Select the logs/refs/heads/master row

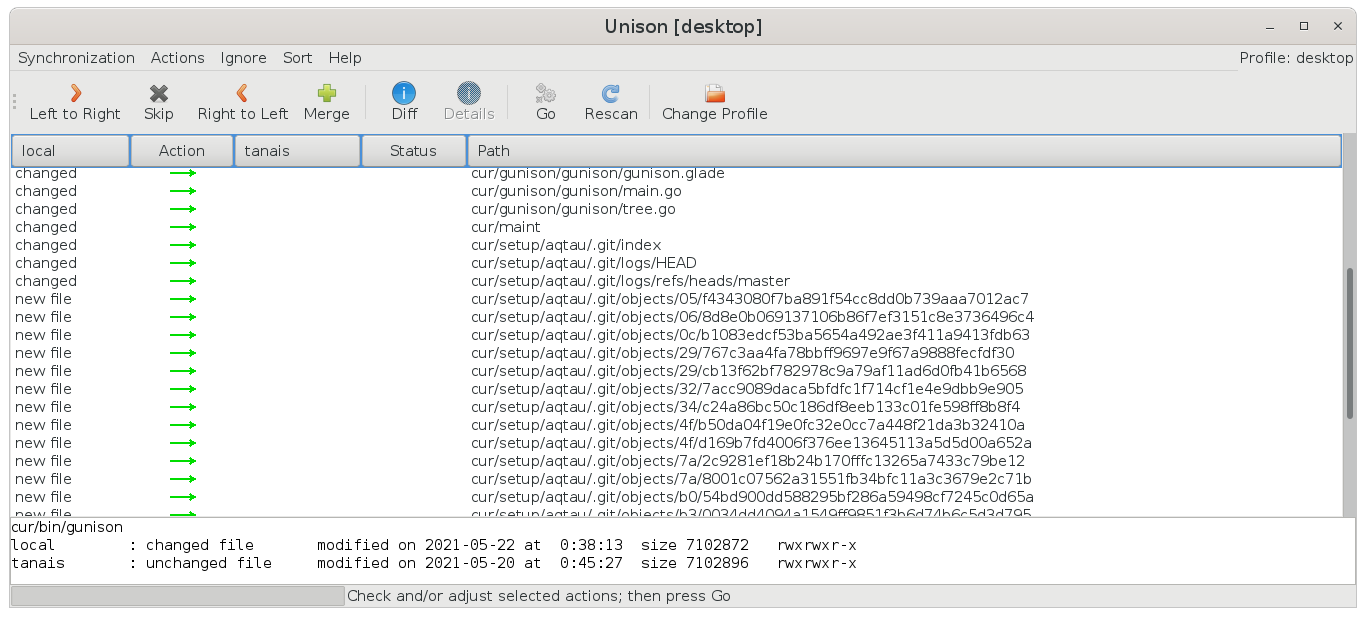[x=676, y=281]
